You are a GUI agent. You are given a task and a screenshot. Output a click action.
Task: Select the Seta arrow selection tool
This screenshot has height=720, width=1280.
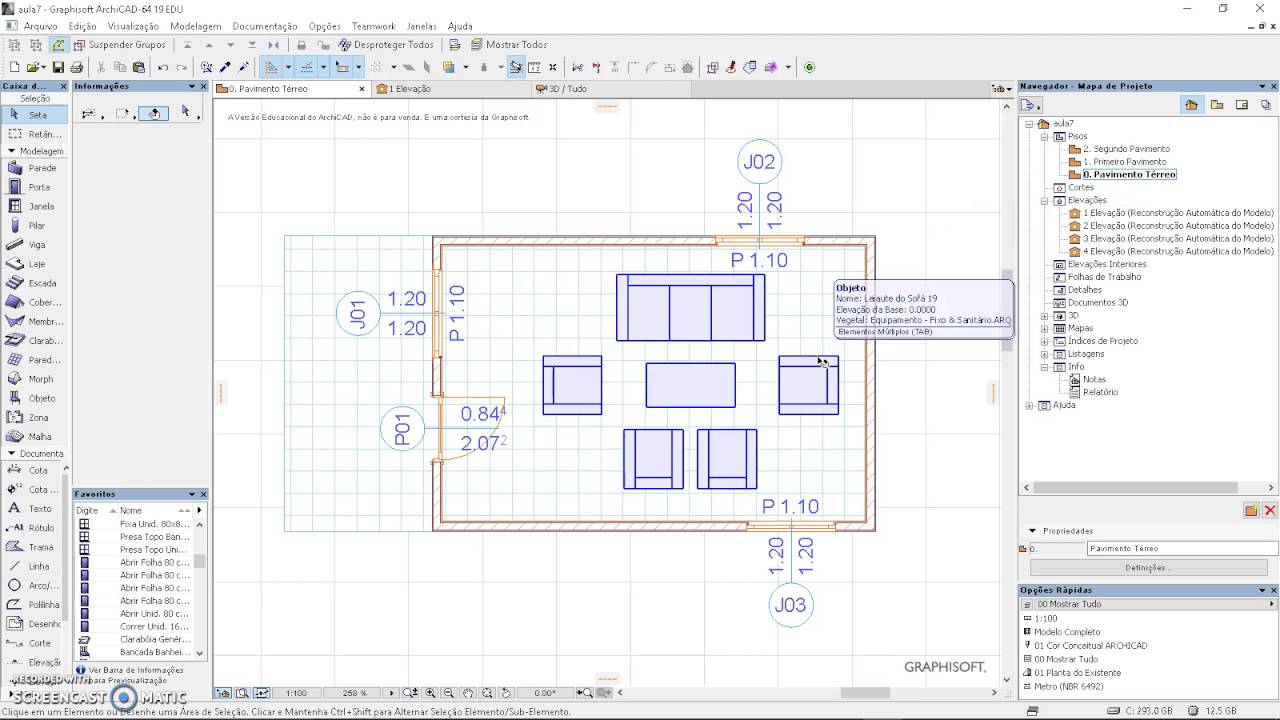click(x=35, y=115)
